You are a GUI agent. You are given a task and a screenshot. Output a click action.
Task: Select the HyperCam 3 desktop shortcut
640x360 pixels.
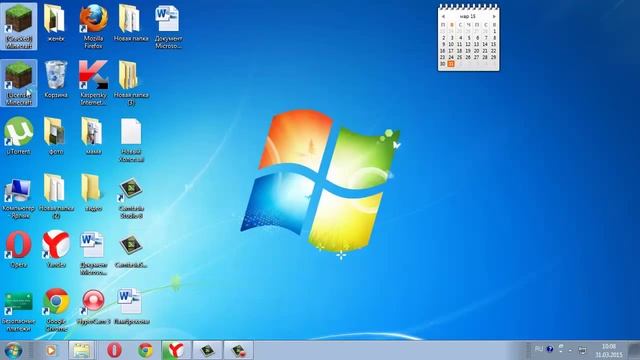[x=93, y=306]
